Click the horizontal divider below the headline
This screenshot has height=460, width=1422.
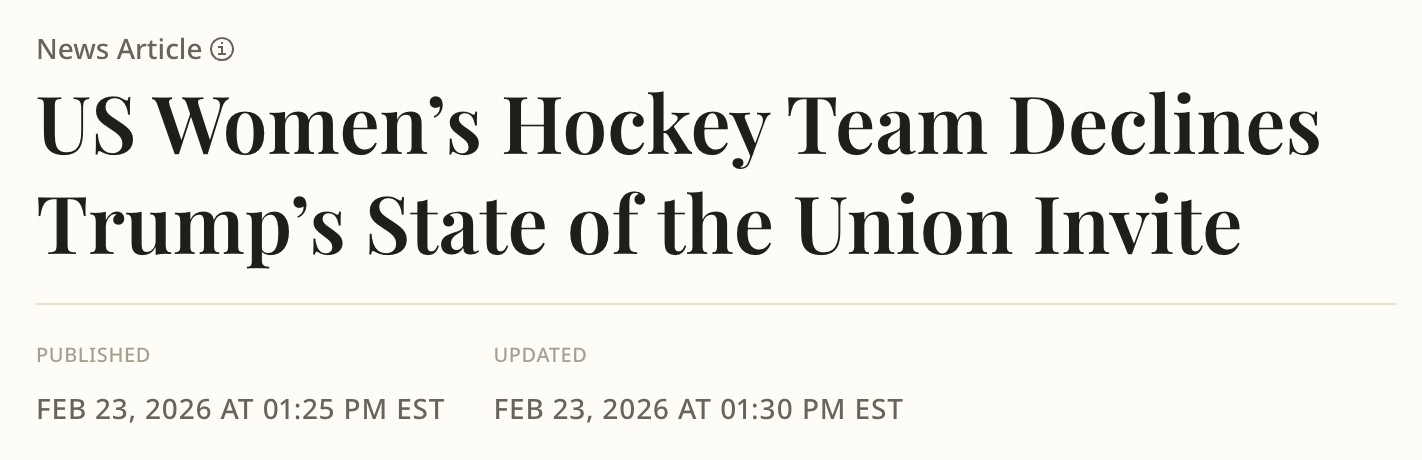click(715, 303)
